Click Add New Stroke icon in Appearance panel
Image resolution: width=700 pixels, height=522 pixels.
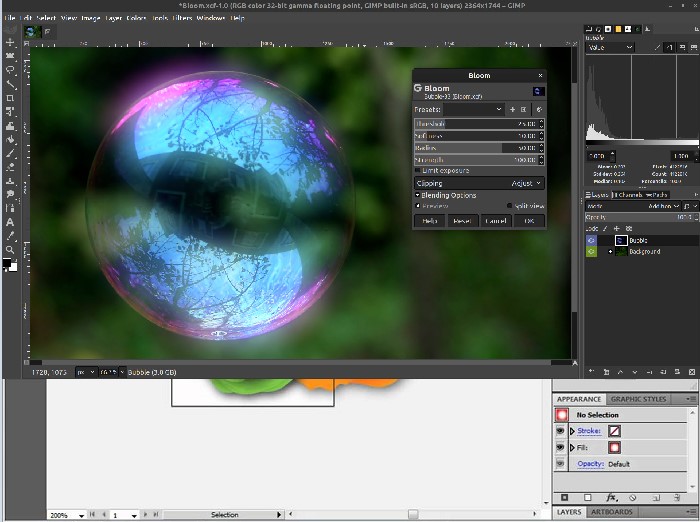click(x=565, y=497)
